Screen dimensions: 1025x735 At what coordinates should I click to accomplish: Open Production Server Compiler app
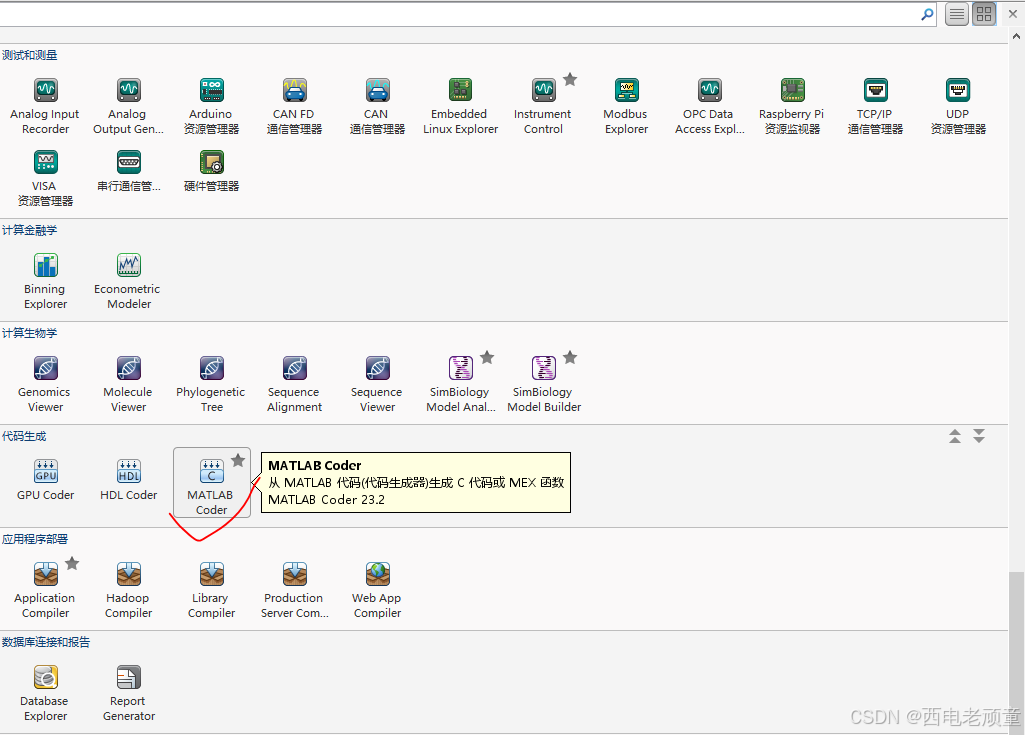294,590
